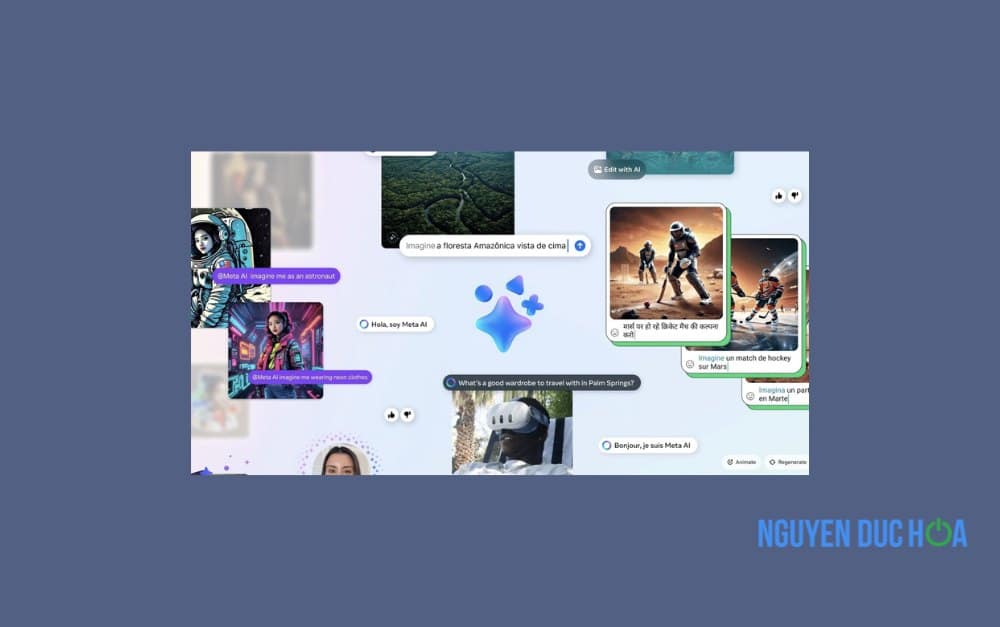Click the thumbs up icon near Edit with AI
This screenshot has height=627, width=1000.
coord(779,196)
